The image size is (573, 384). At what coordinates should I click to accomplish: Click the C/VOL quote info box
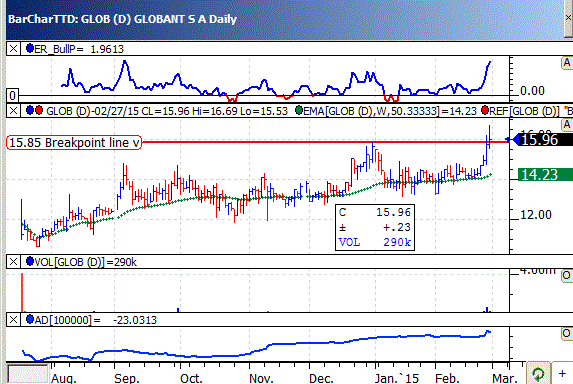pos(375,227)
